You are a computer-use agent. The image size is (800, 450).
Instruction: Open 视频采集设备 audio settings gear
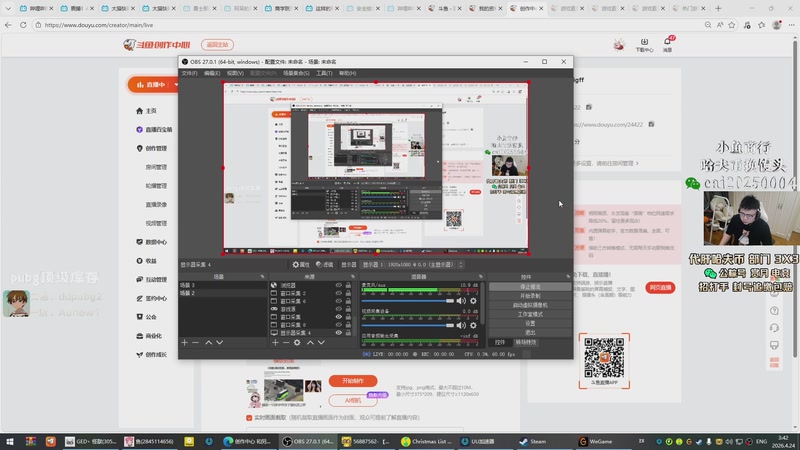473,326
